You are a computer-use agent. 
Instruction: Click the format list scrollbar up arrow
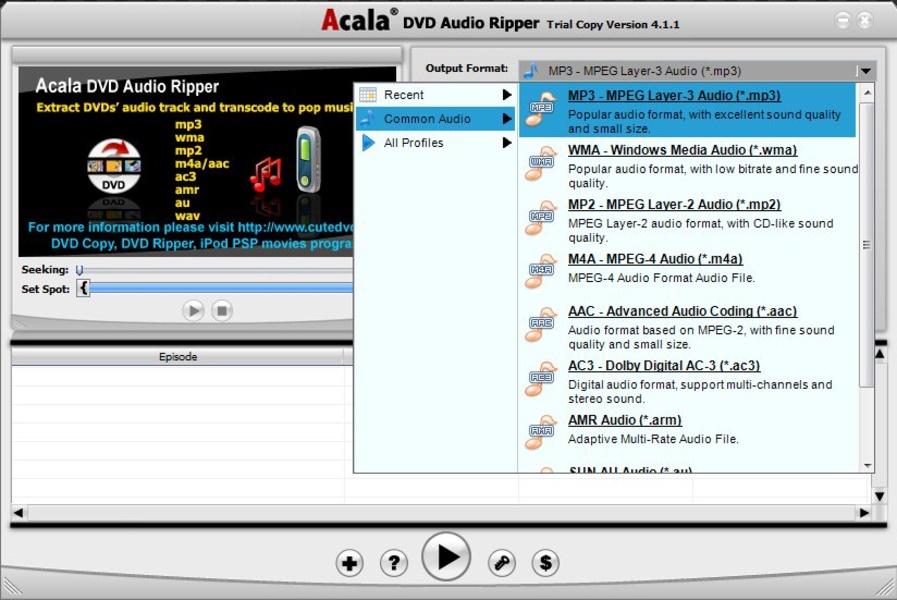tap(867, 92)
